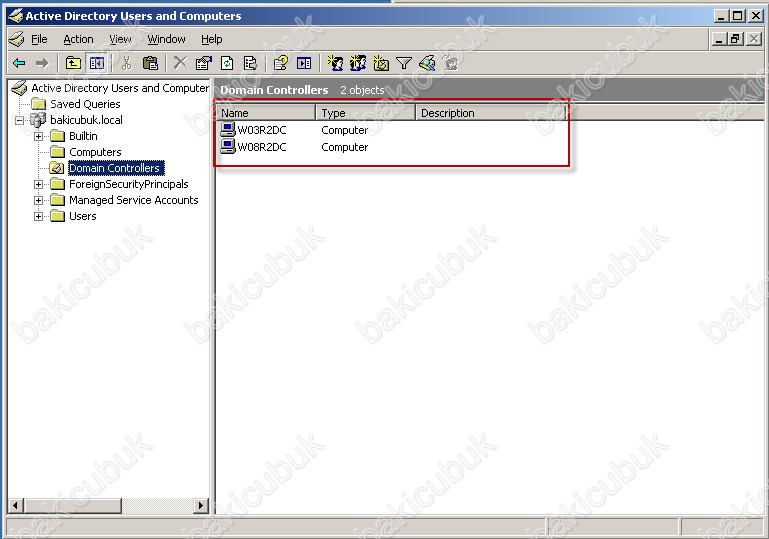
Task: Close the inner console window
Action: (754, 39)
